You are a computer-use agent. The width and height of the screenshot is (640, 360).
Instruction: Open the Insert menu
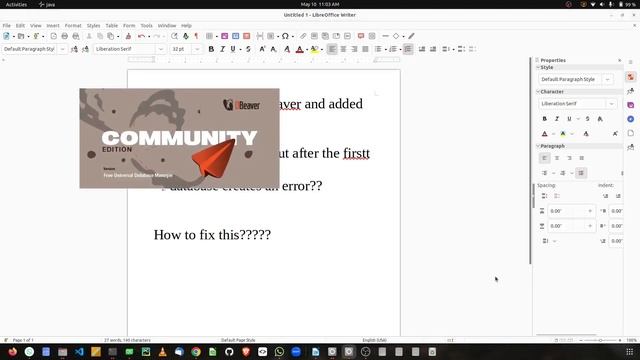tap(53, 26)
